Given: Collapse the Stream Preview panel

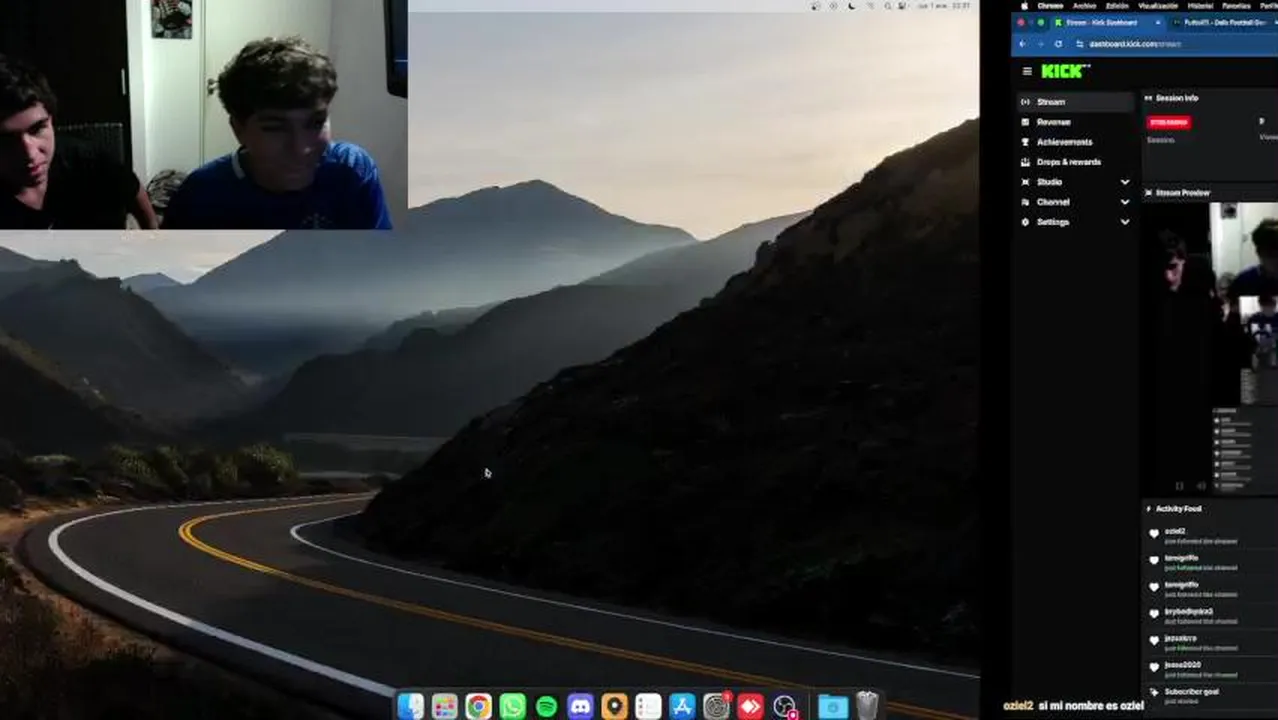Looking at the screenshot, I should click(x=1149, y=192).
